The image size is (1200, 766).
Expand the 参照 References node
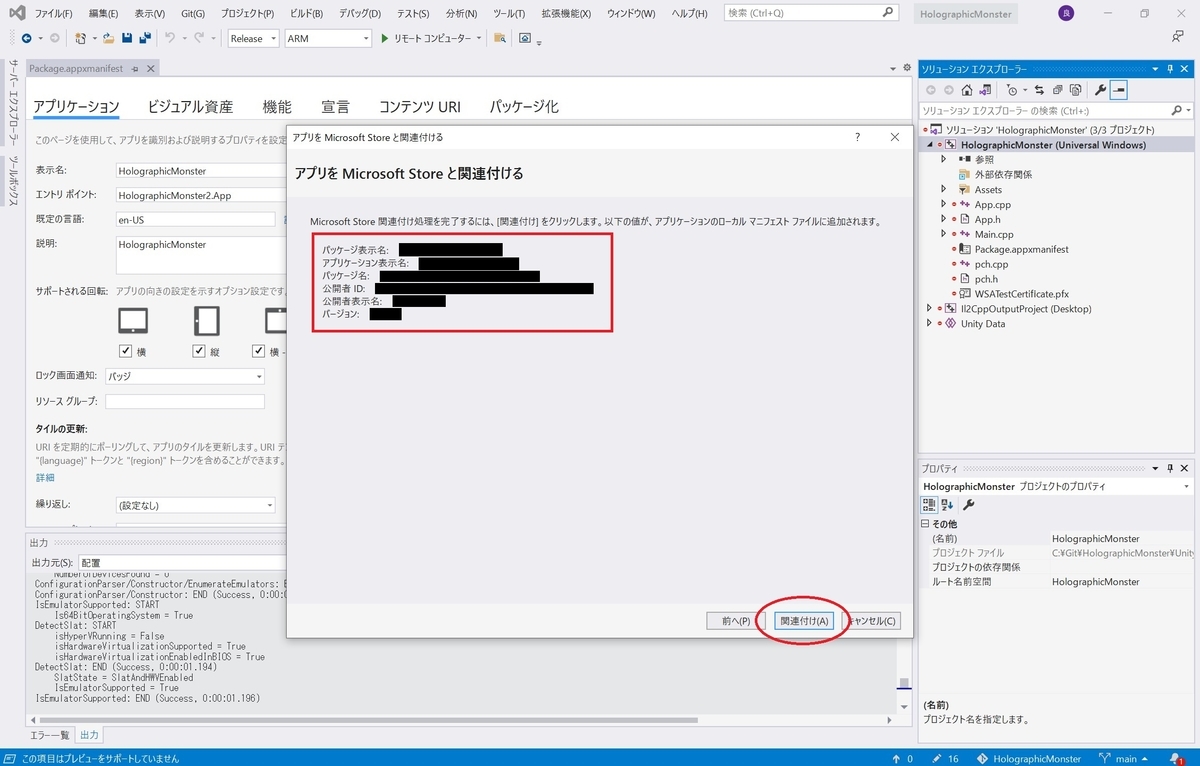coord(943,159)
